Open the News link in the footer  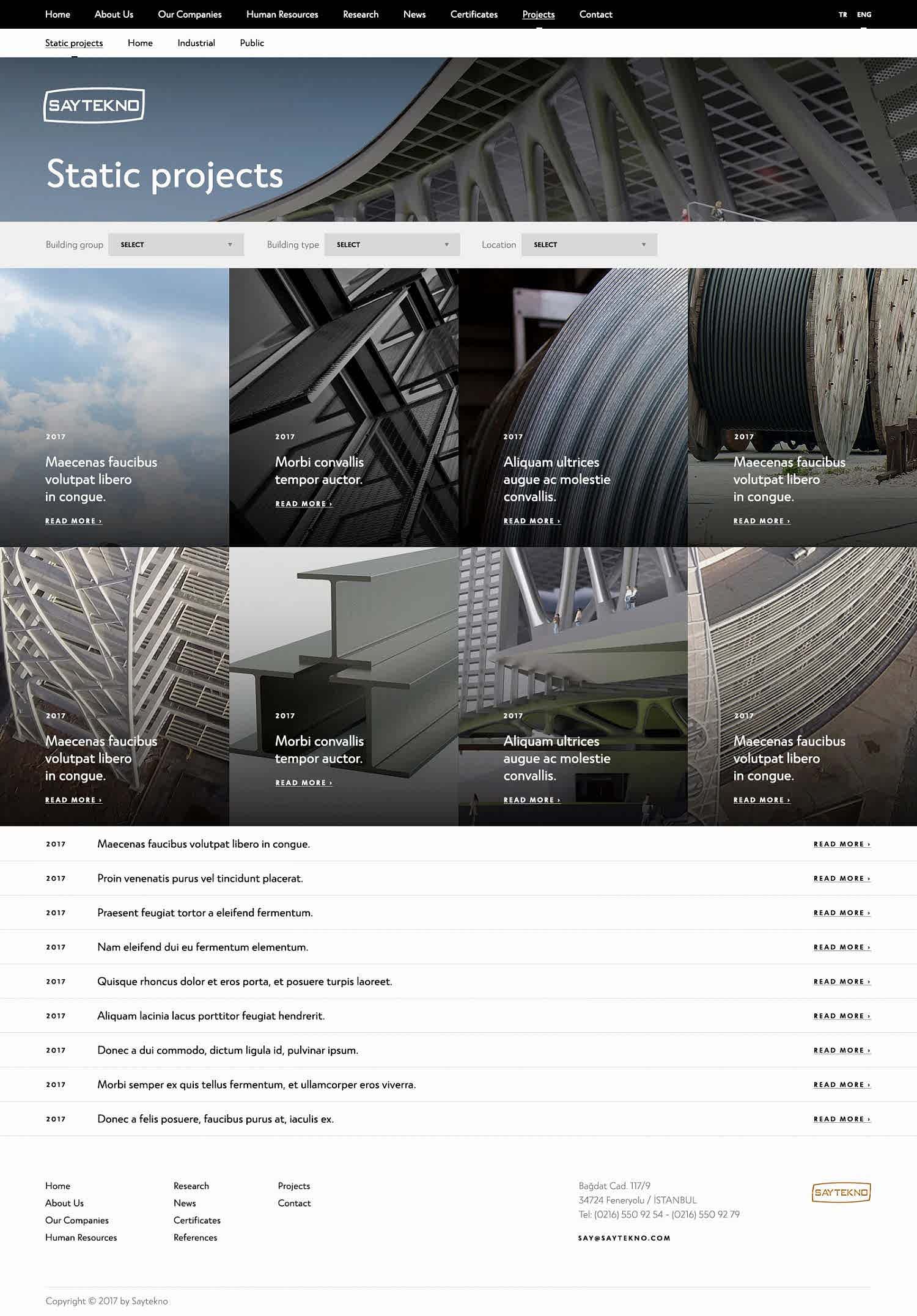[x=185, y=1203]
